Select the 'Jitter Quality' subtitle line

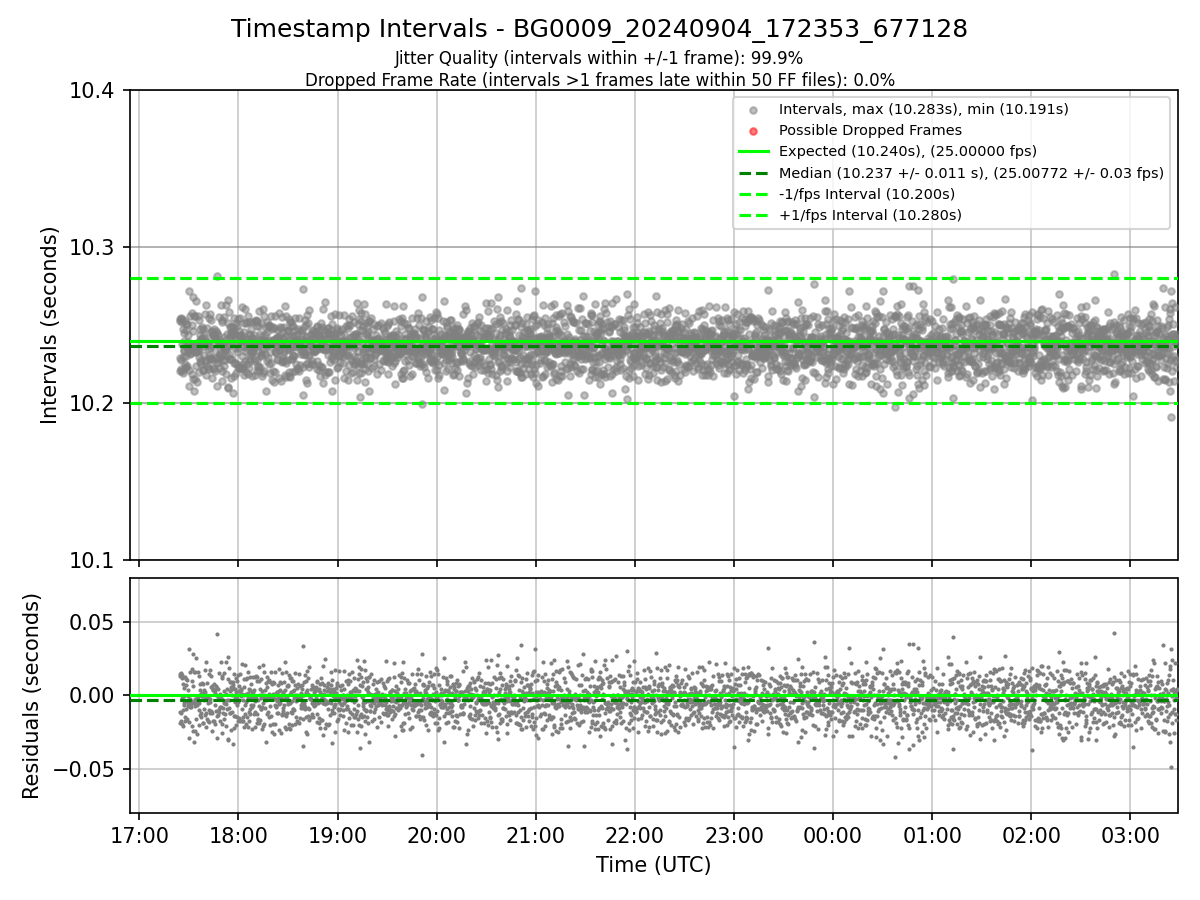point(599,58)
